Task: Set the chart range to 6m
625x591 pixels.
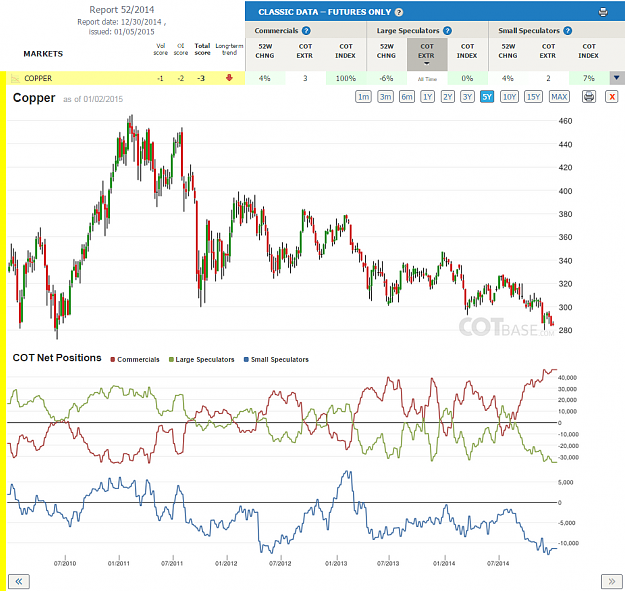Action: click(407, 97)
